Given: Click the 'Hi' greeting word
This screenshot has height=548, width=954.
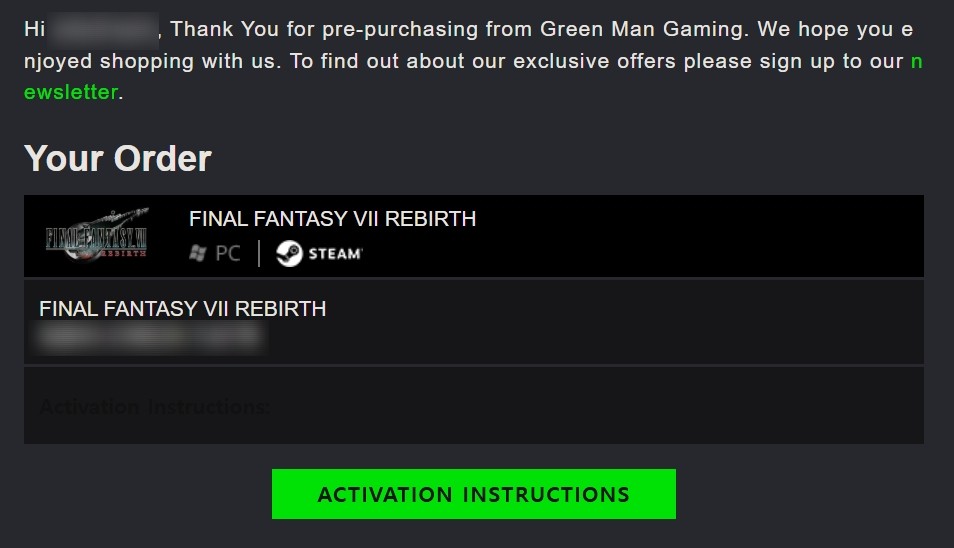Looking at the screenshot, I should pos(34,29).
